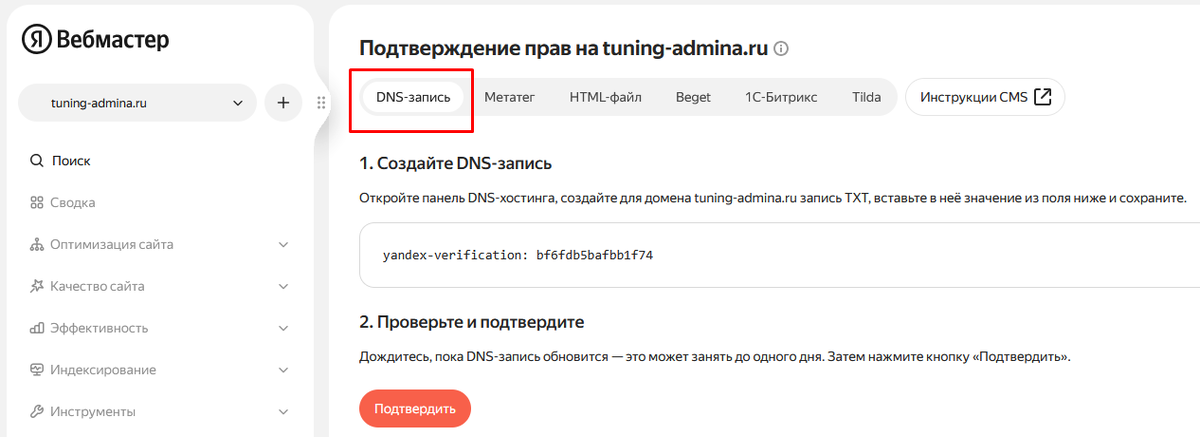Select the HTML-файл verification tab

[x=605, y=98]
